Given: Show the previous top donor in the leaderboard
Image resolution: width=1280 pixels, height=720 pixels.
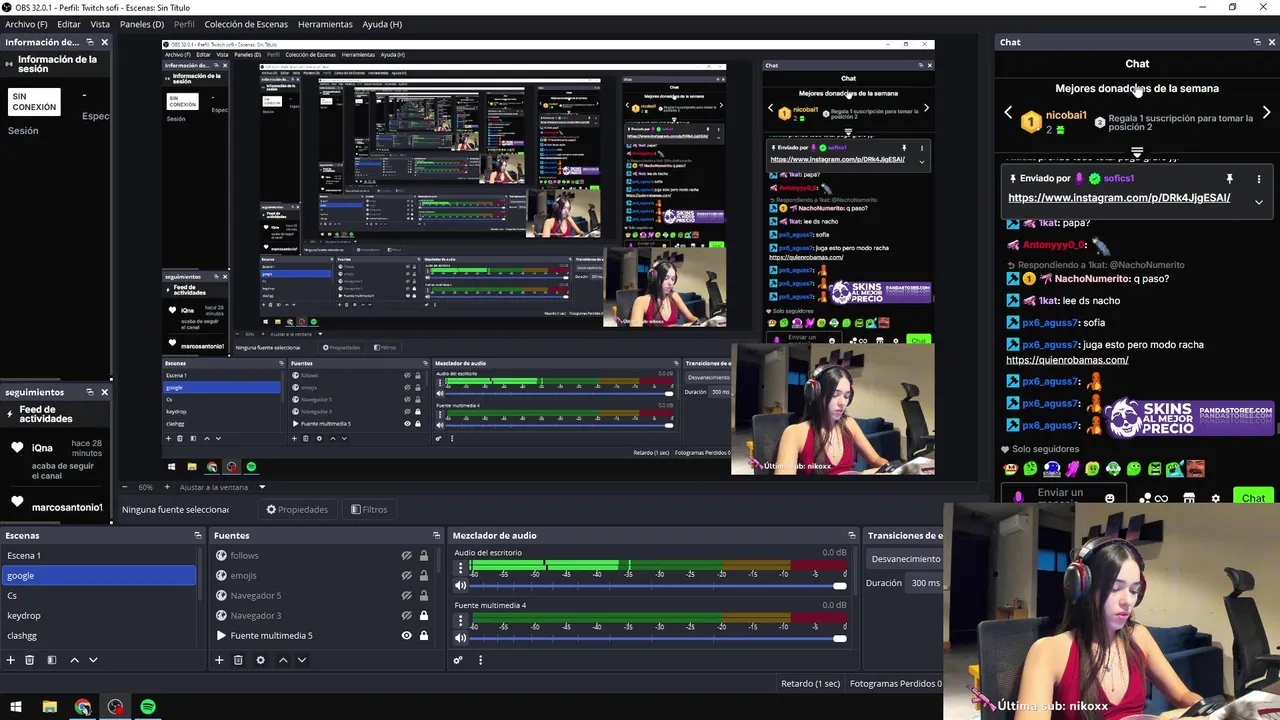Looking at the screenshot, I should (1008, 112).
